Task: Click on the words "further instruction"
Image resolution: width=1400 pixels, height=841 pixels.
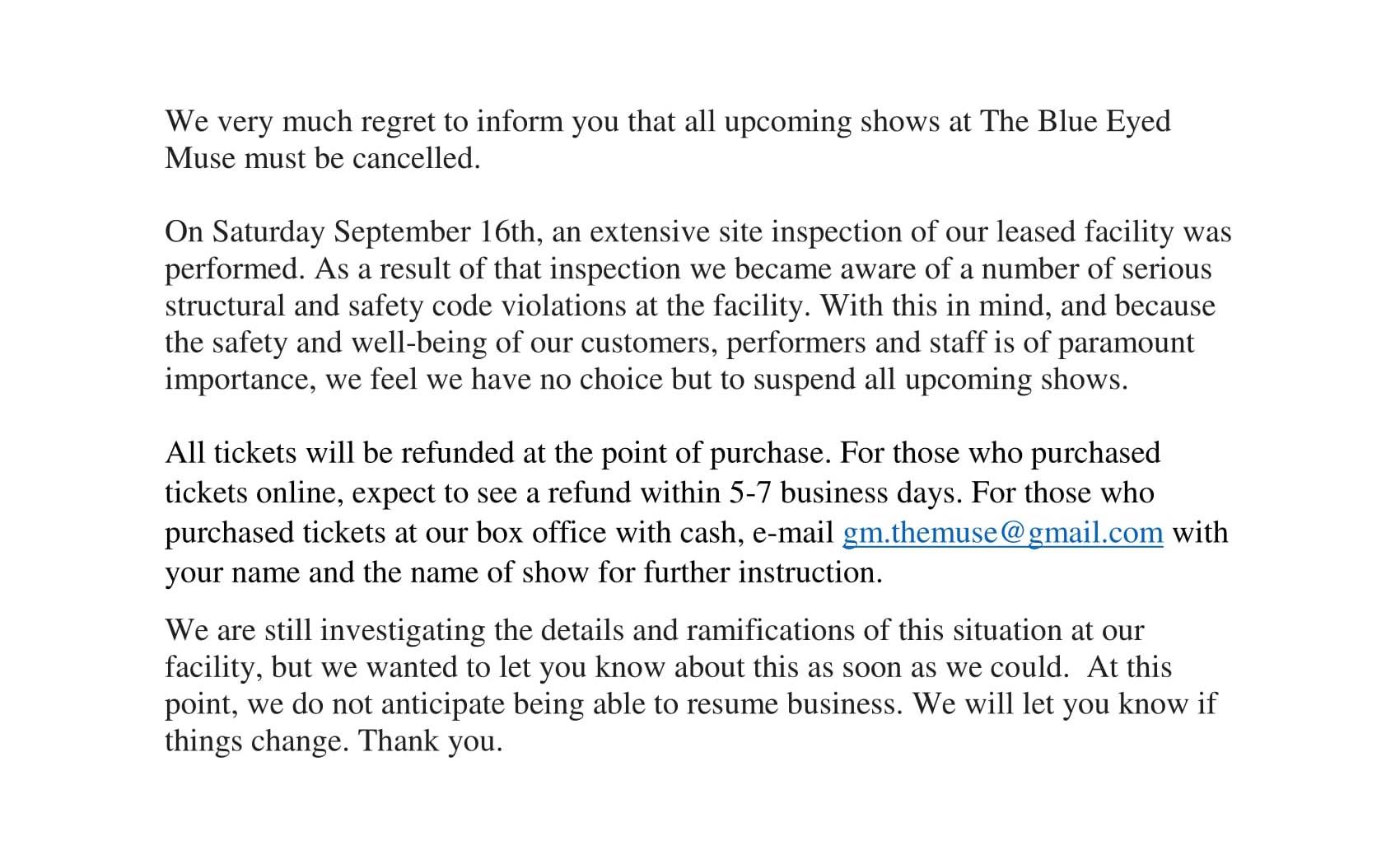Action: (763, 572)
